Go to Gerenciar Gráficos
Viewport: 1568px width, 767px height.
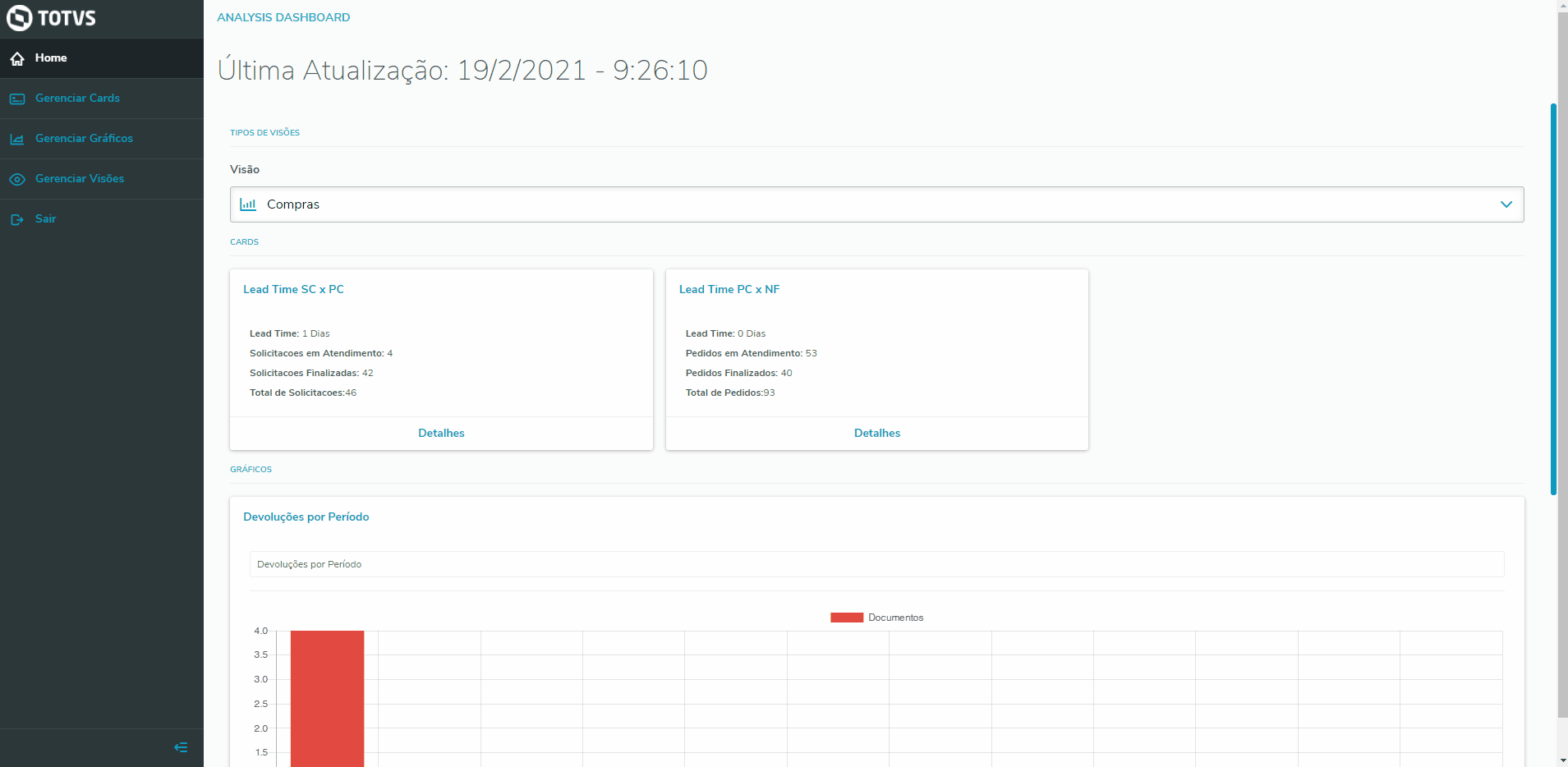(x=102, y=139)
